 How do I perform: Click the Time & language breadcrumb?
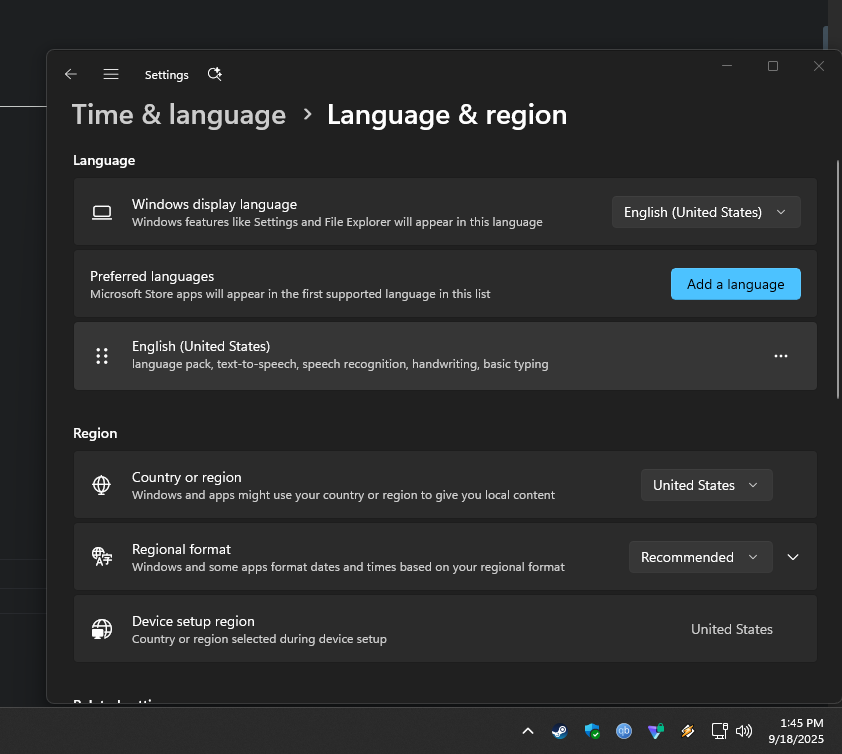(179, 115)
